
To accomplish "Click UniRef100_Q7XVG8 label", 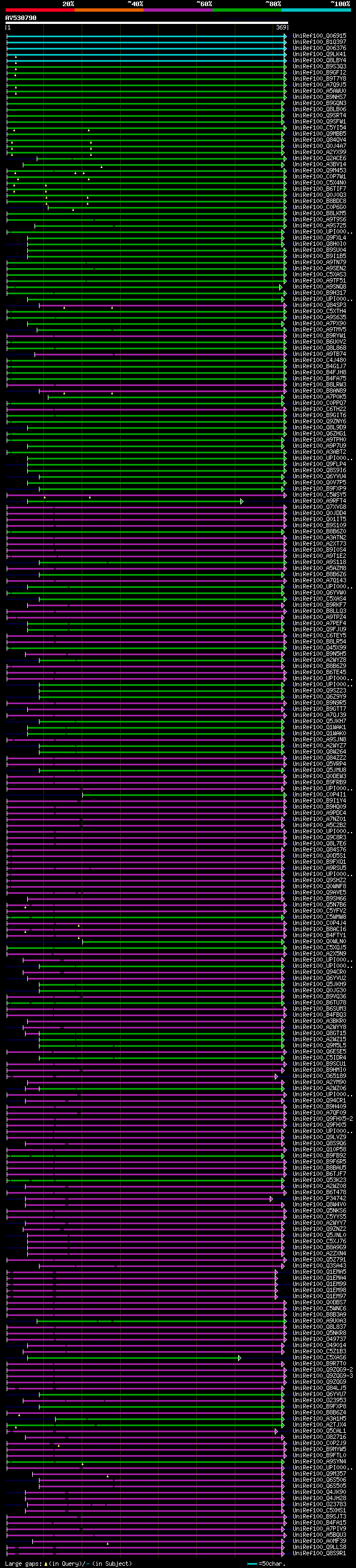I will (x=319, y=507).
